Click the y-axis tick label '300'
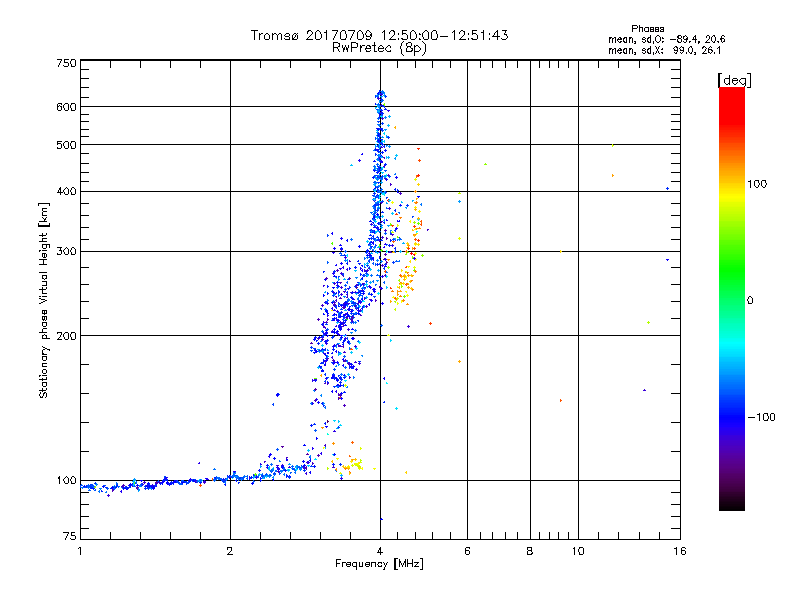The image size is (800, 600). (66, 252)
